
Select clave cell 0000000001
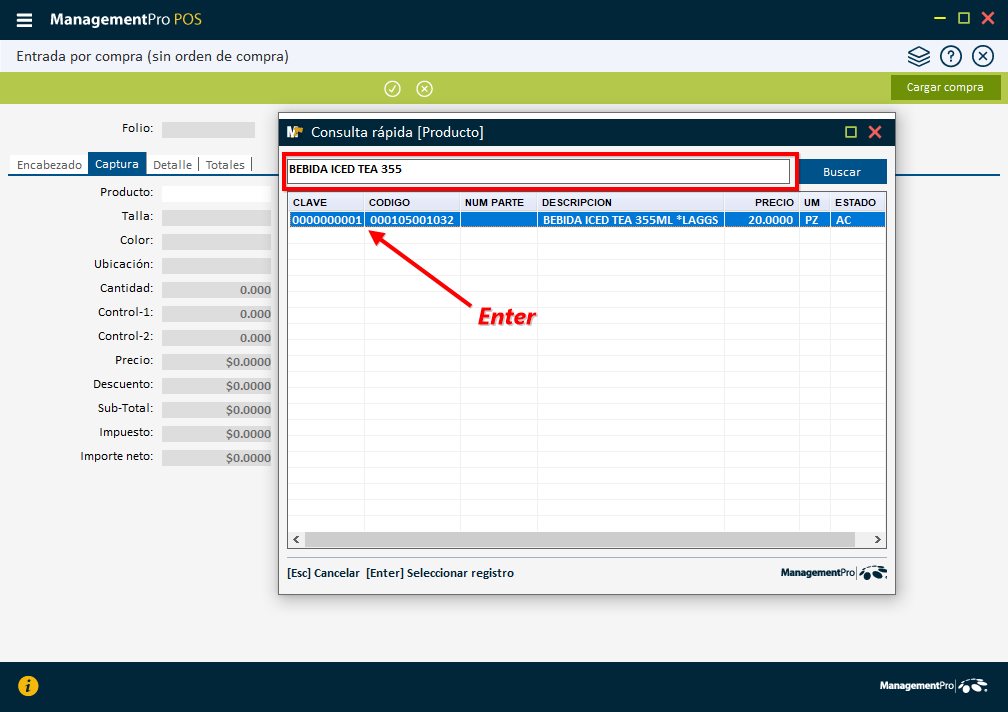click(x=327, y=220)
